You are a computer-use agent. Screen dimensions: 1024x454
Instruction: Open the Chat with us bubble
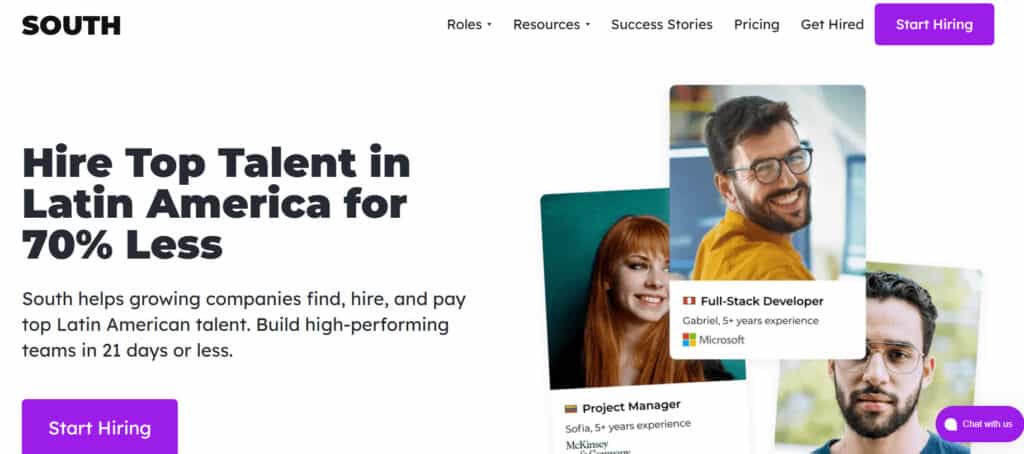coord(979,424)
